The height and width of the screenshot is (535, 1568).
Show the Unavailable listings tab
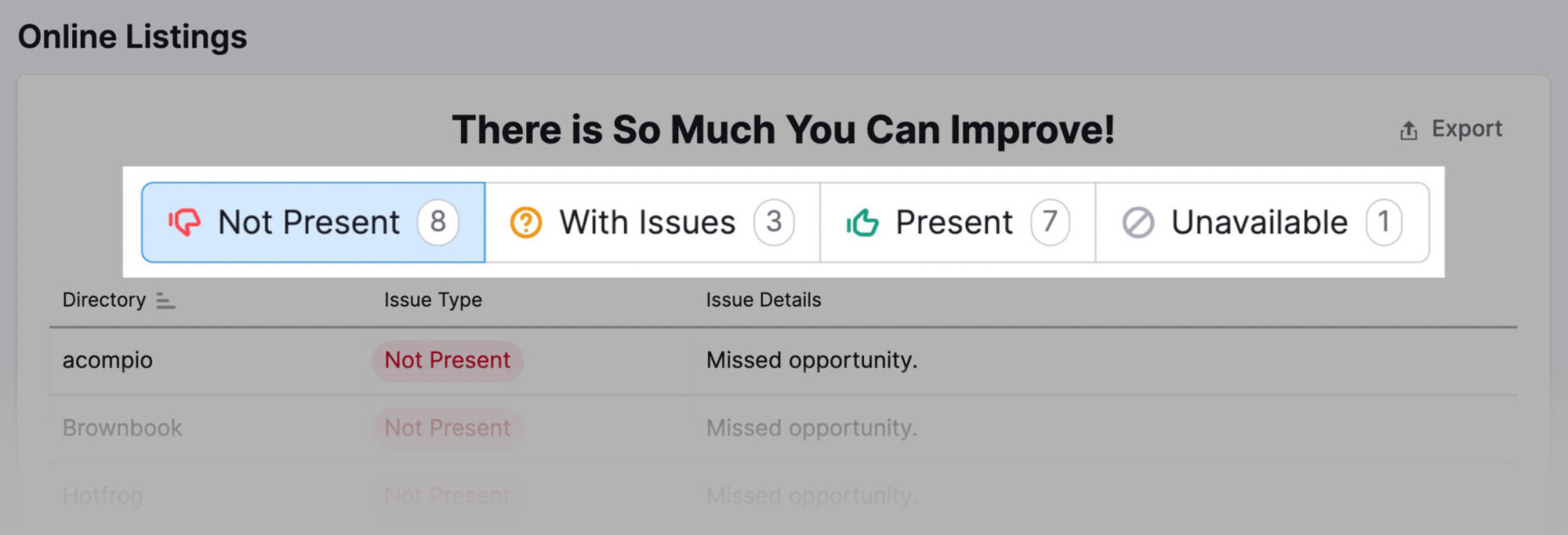(1259, 223)
